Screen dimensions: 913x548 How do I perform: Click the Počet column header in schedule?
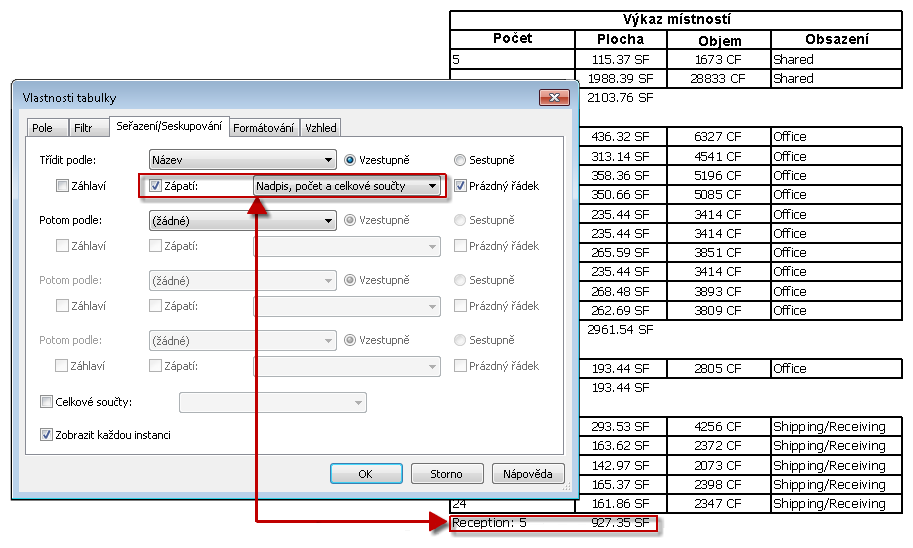click(512, 39)
